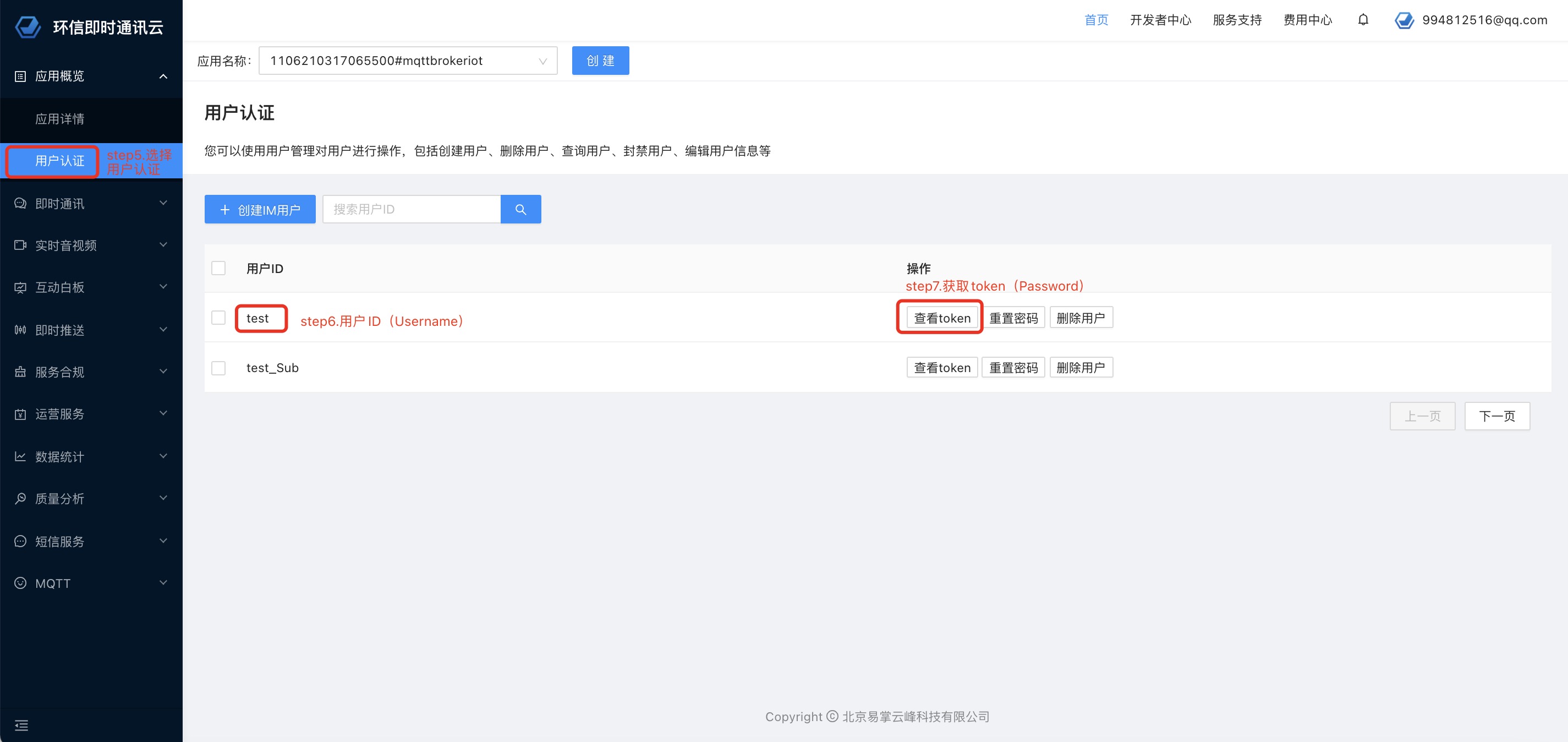Click the 互动白板 whiteboard icon
Viewport: 1568px width, 742px height.
[x=20, y=287]
